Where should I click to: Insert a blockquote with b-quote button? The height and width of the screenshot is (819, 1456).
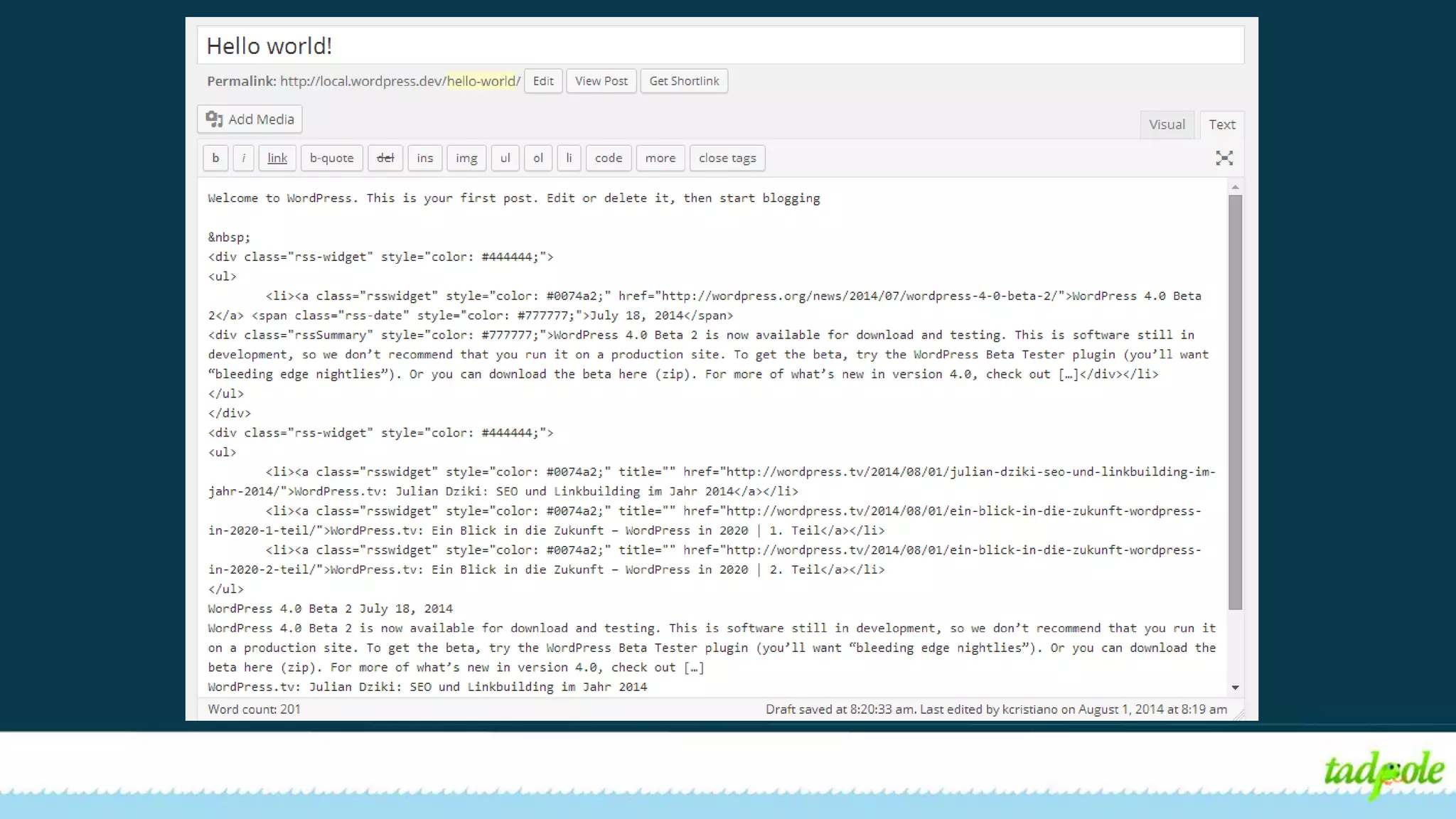pos(331,158)
